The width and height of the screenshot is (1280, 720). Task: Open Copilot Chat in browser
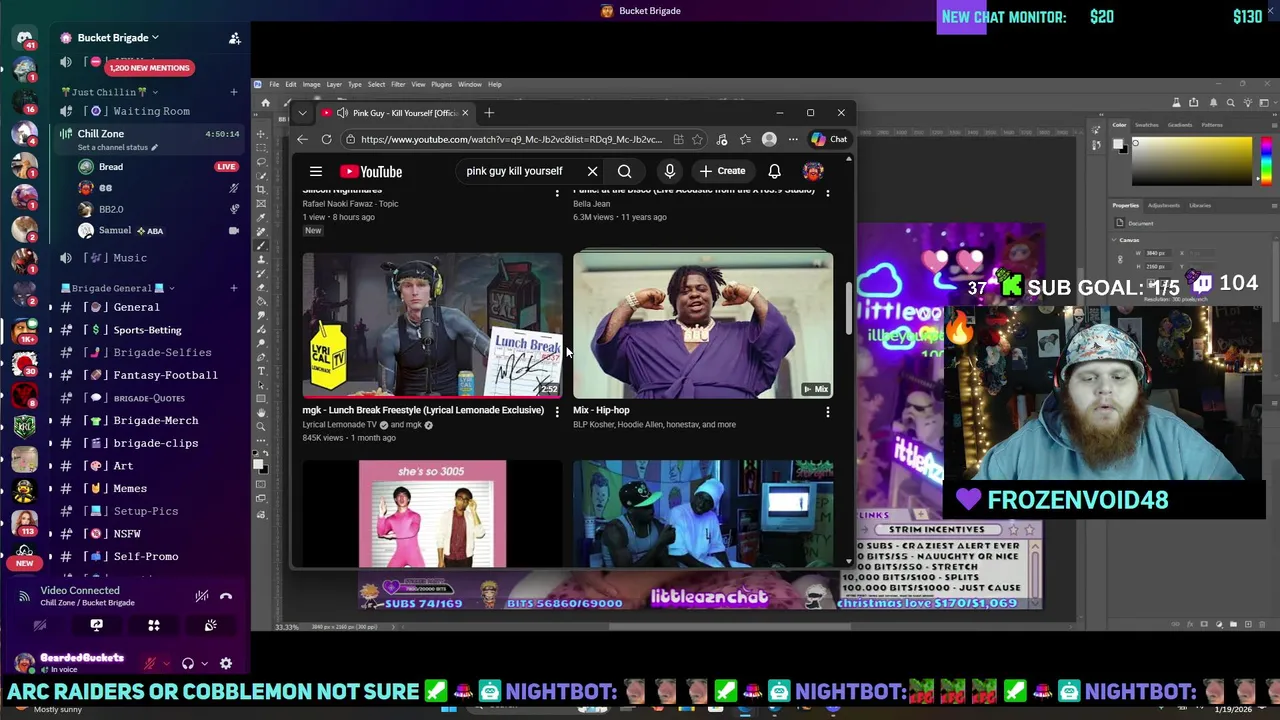(x=830, y=139)
